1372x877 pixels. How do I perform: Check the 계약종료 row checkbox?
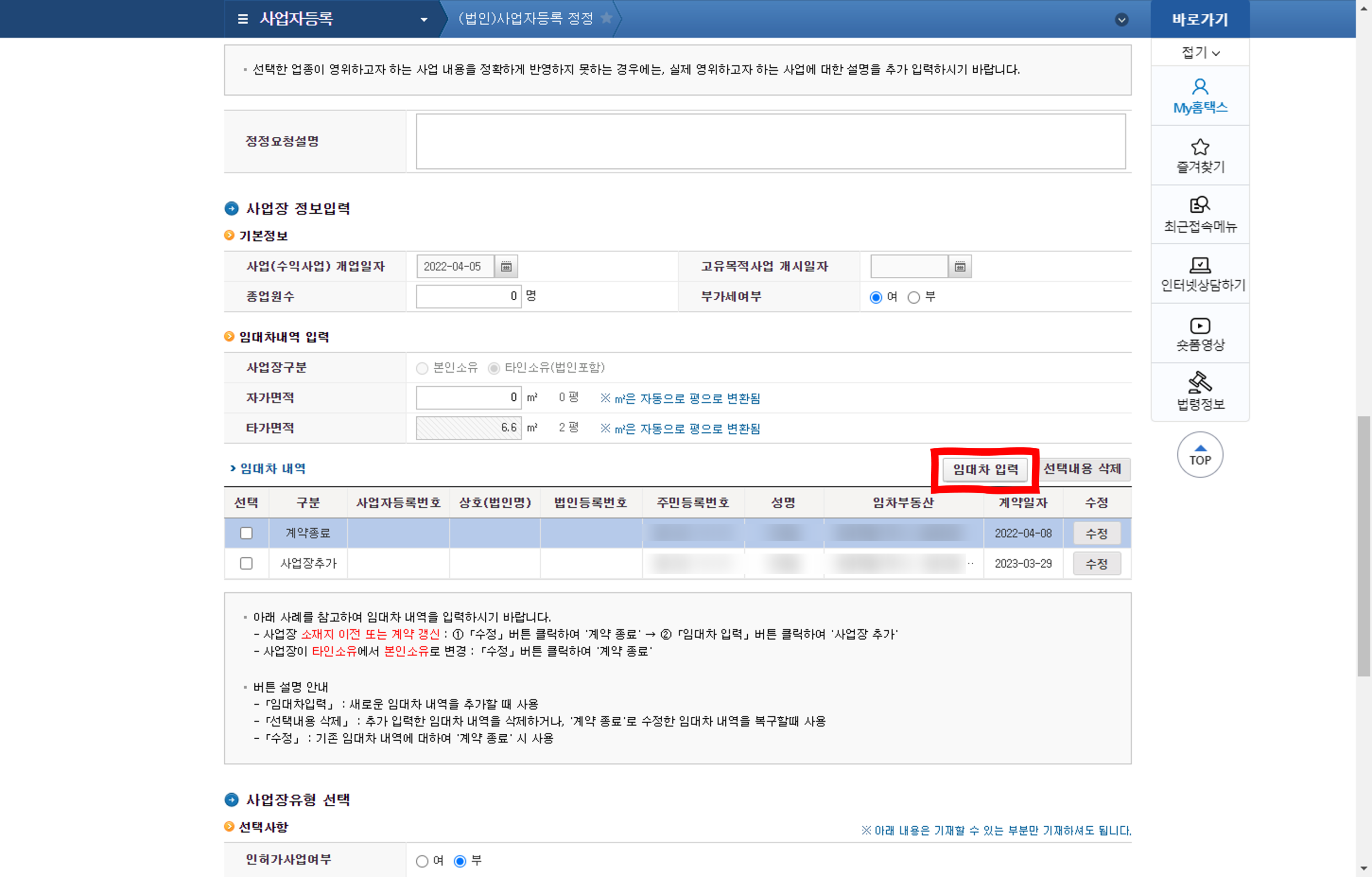click(x=246, y=533)
